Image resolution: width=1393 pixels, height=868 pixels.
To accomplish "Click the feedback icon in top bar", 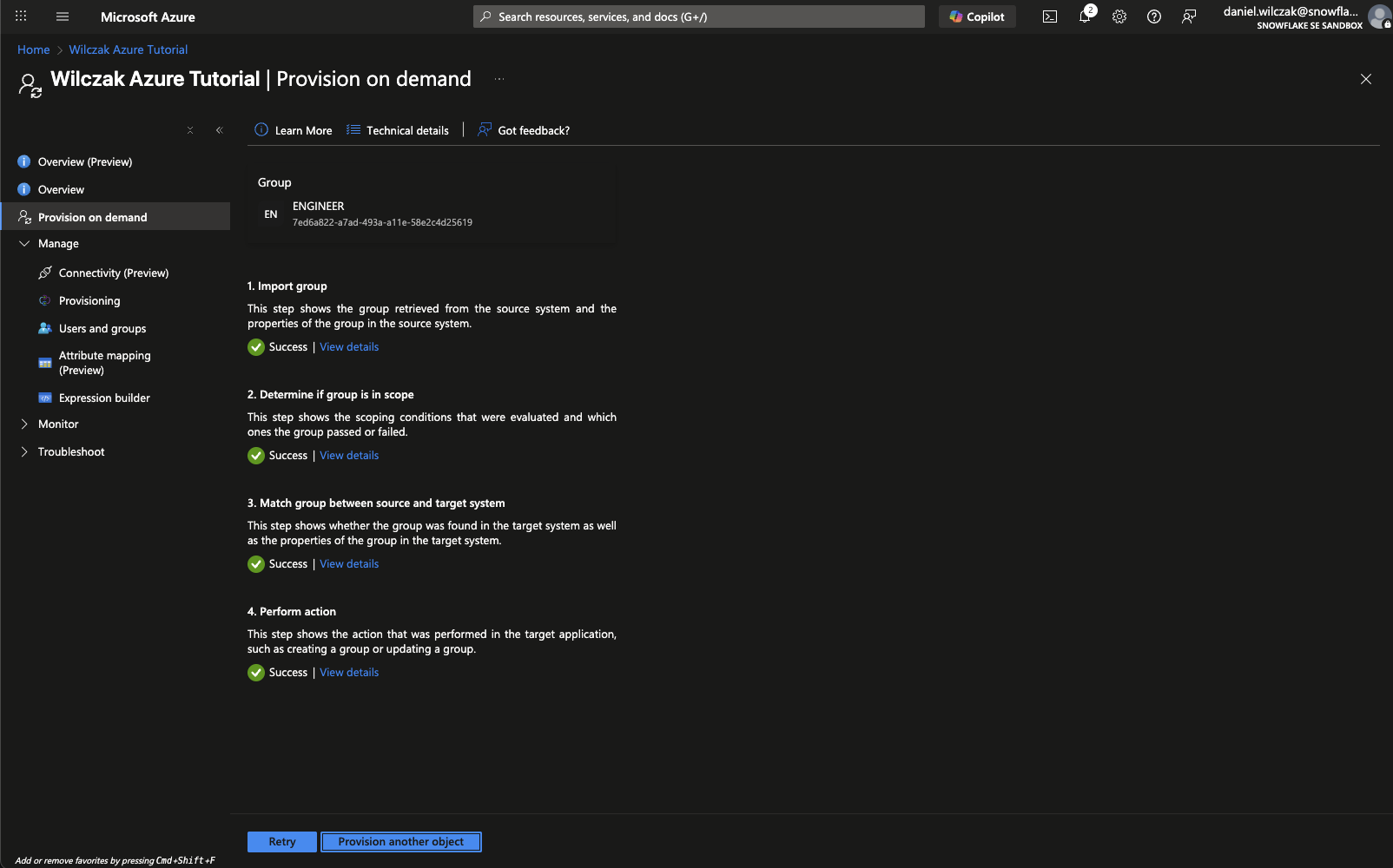I will pyautogui.click(x=1189, y=16).
